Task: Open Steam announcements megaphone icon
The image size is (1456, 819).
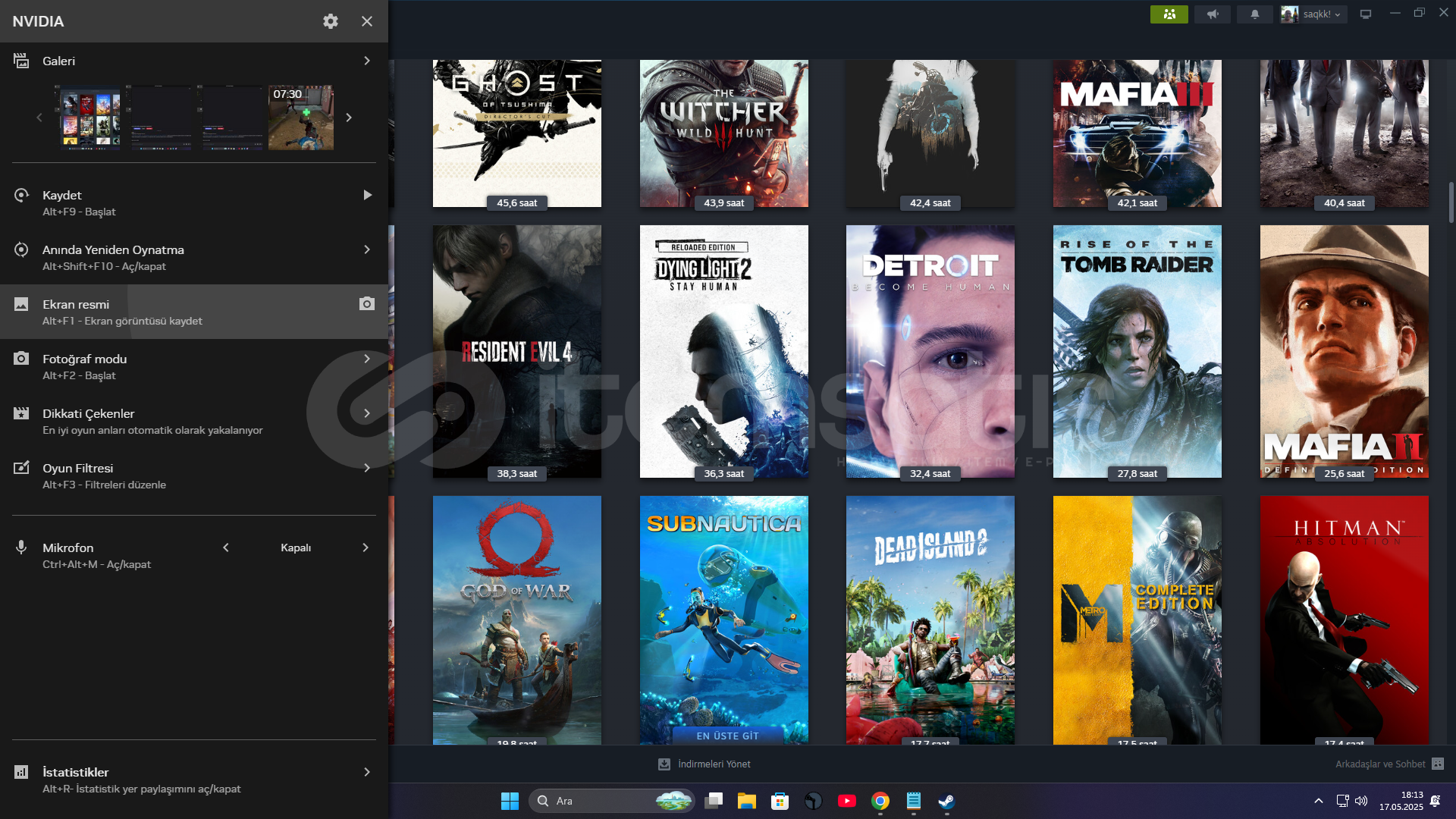Action: [x=1213, y=14]
